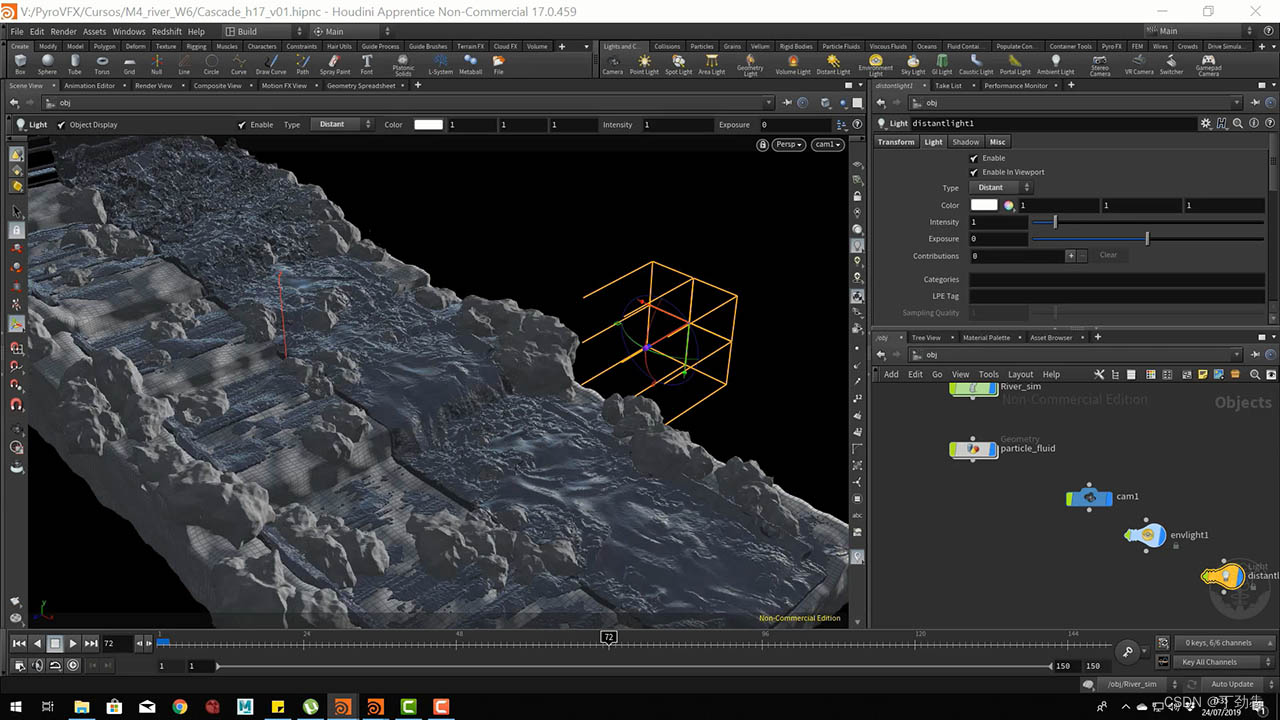
Task: Open the Type Distant dropdown in parameters
Action: pos(1000,188)
